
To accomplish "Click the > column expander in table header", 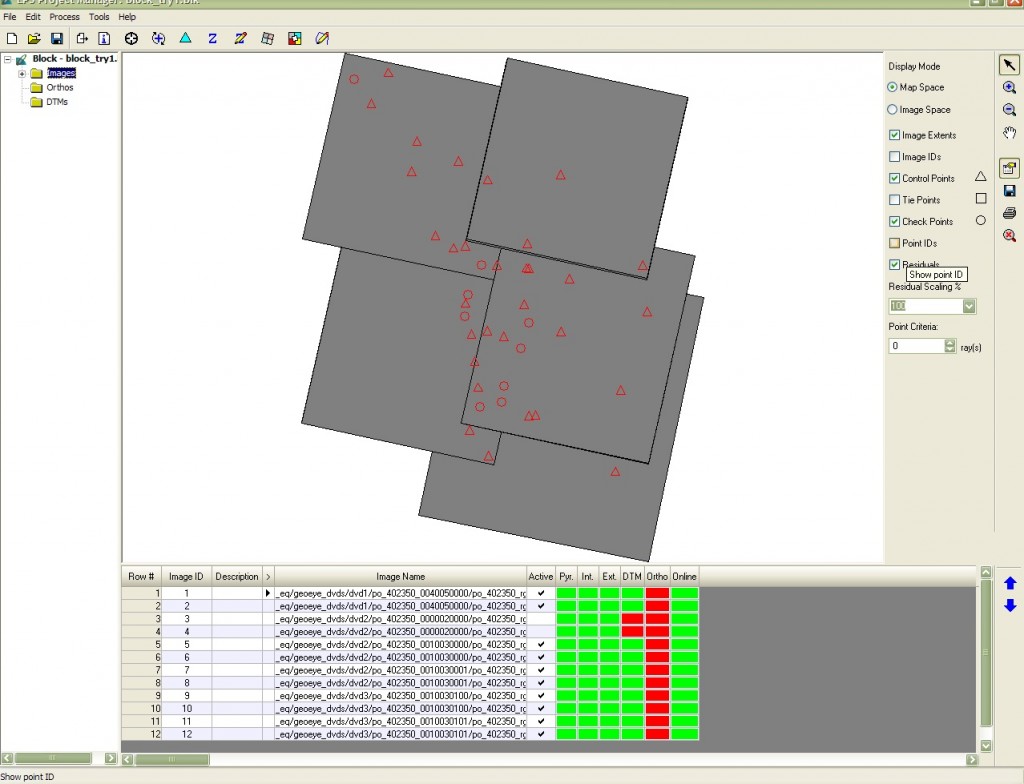I will [x=268, y=577].
